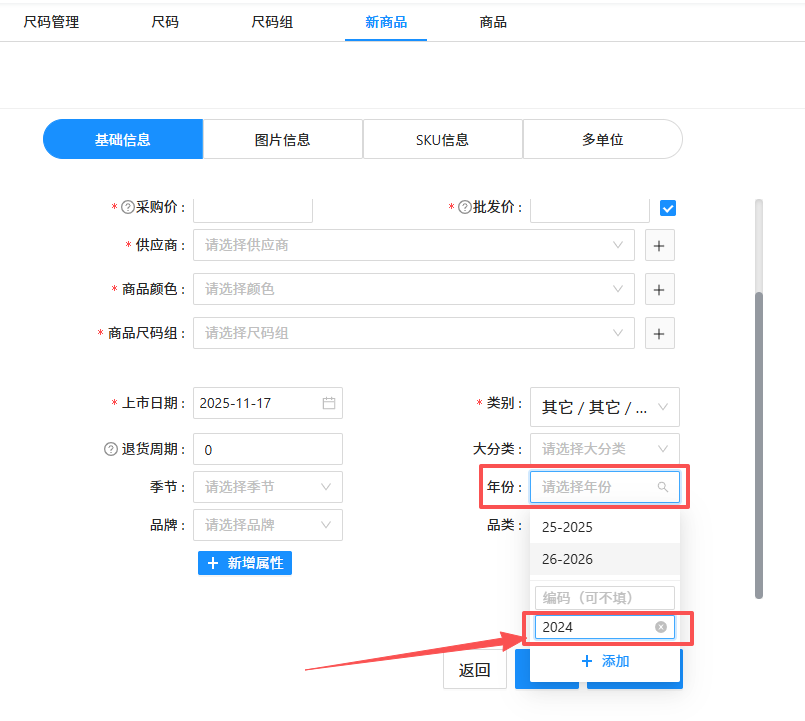805x721 pixels.
Task: Open the 品牌 dropdown
Action: 267,525
